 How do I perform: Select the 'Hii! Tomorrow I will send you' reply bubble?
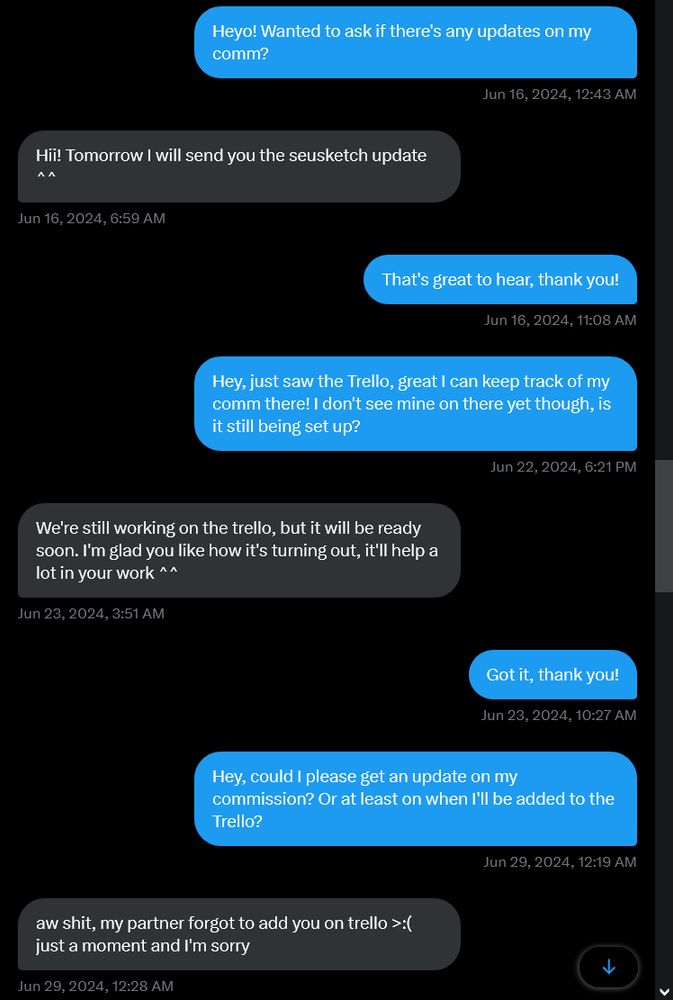(238, 166)
